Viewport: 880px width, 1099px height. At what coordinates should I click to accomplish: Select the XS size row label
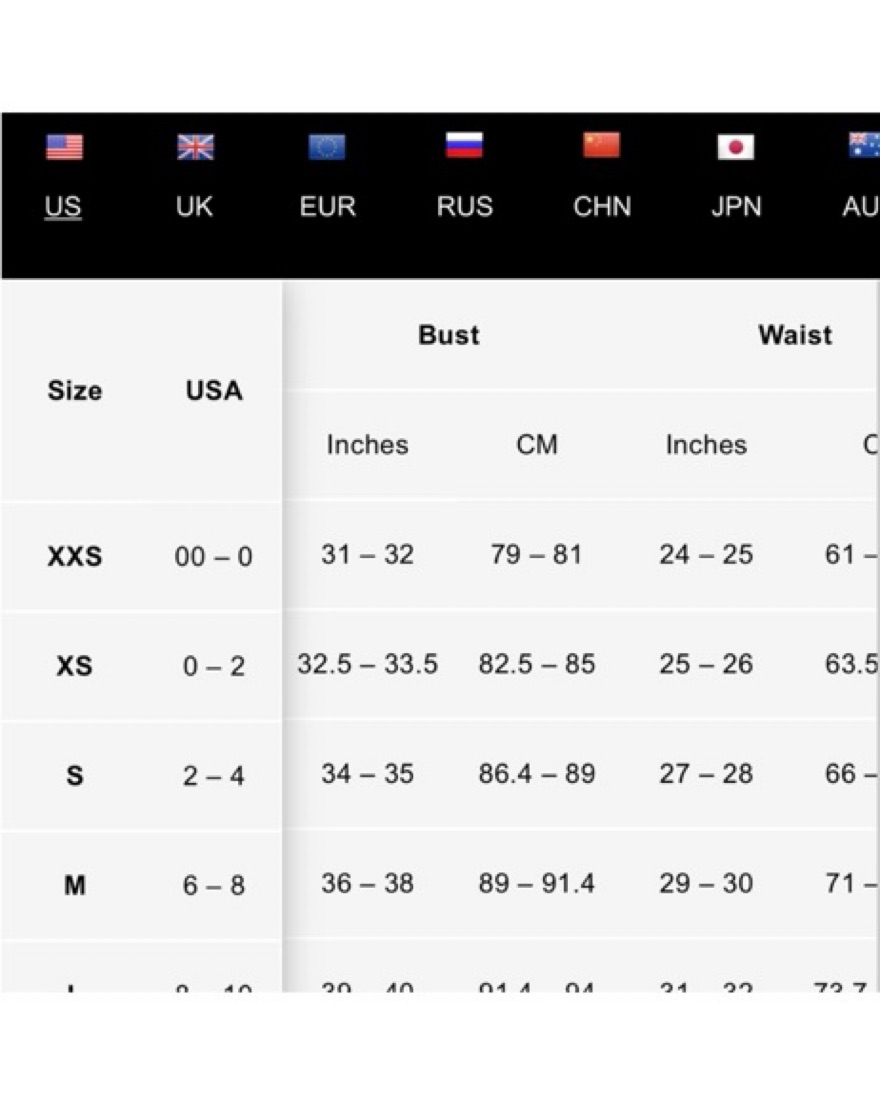click(x=75, y=666)
